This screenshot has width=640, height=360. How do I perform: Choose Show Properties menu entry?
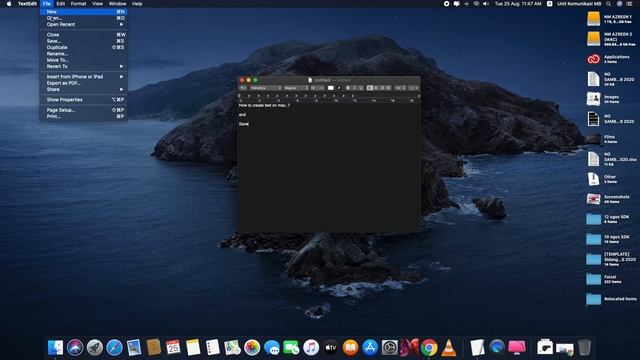[84, 100]
